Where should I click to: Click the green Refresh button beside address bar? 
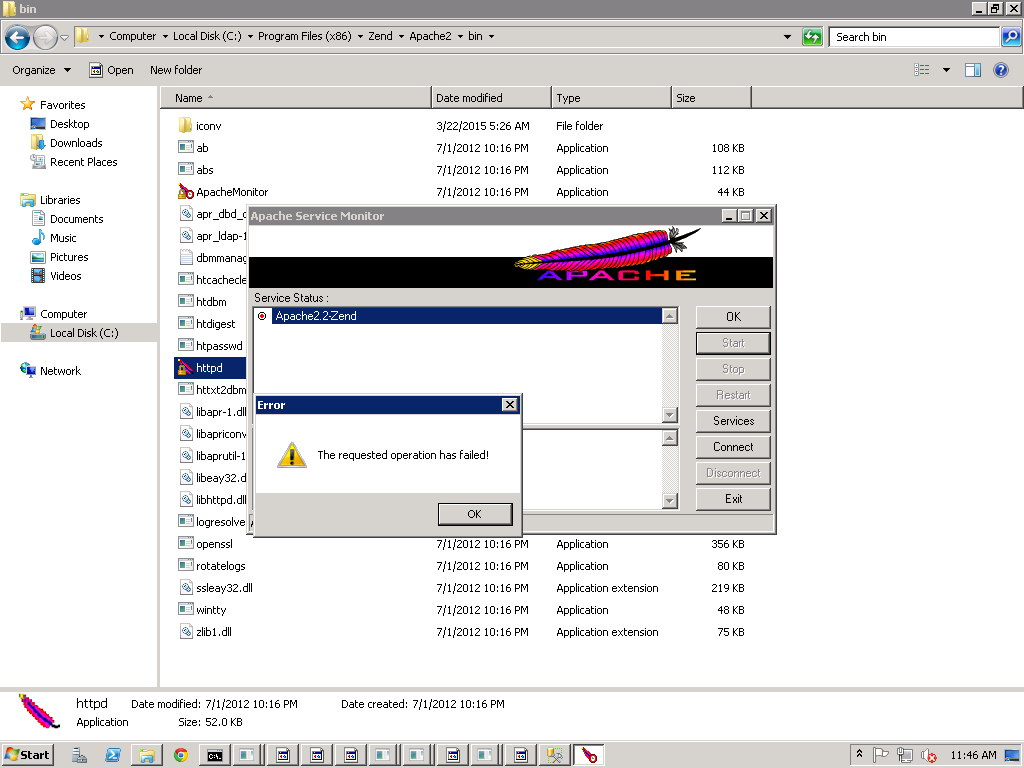(x=812, y=37)
